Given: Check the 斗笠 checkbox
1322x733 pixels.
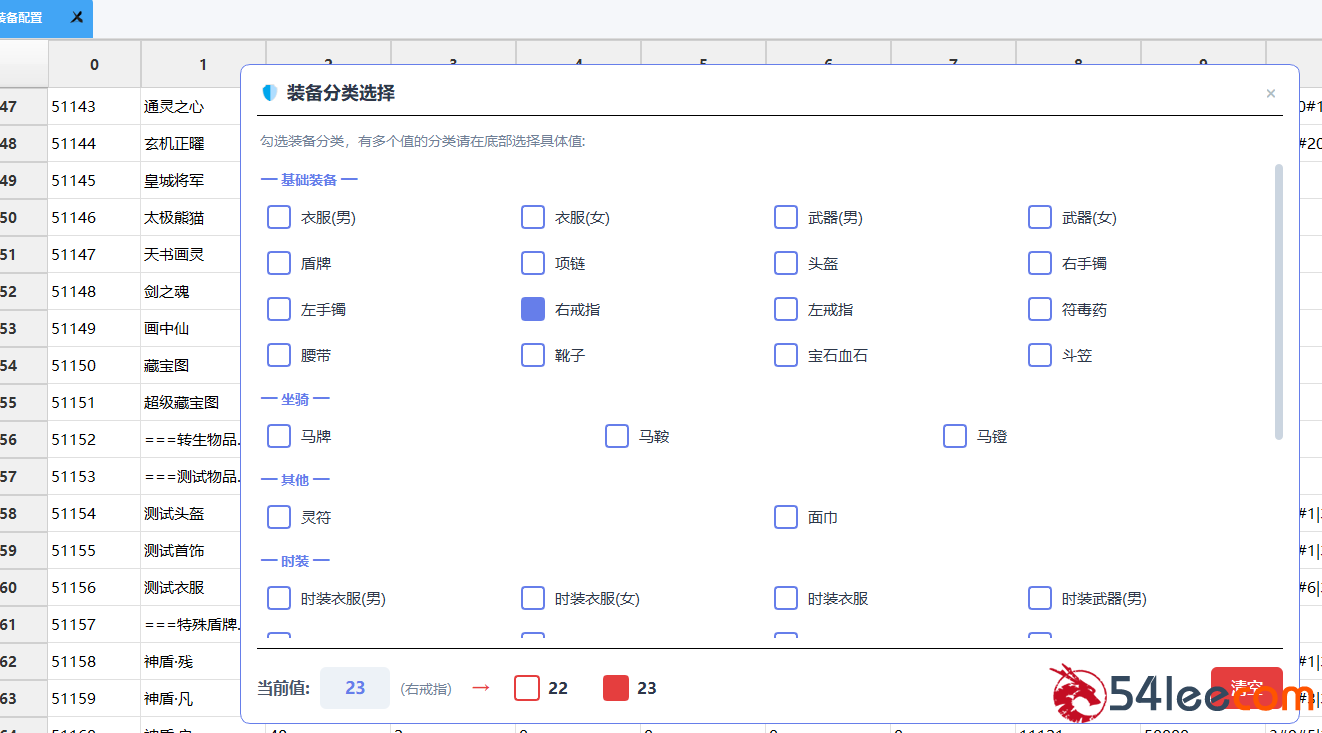Looking at the screenshot, I should (1040, 355).
